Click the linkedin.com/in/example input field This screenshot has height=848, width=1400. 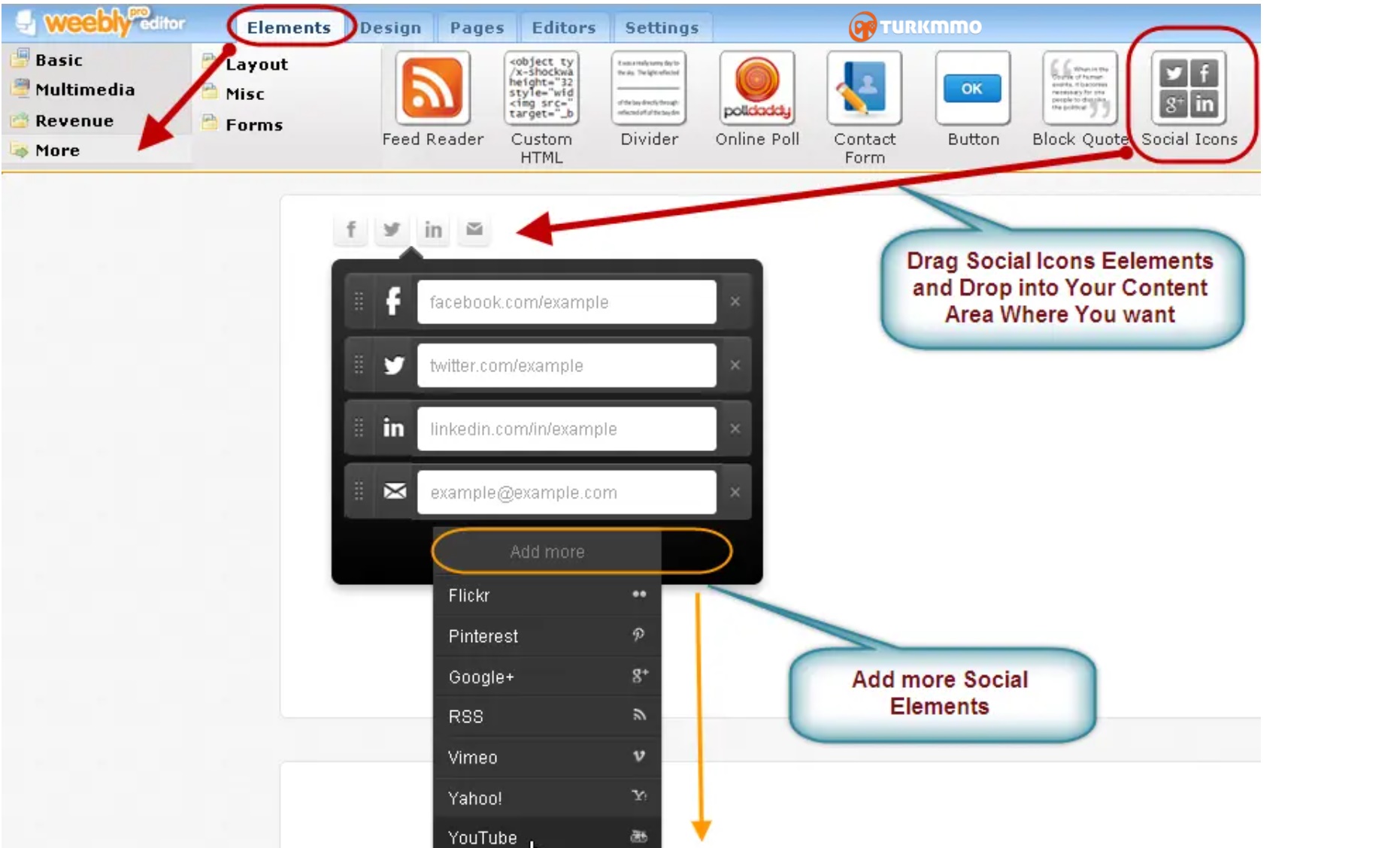coord(566,429)
